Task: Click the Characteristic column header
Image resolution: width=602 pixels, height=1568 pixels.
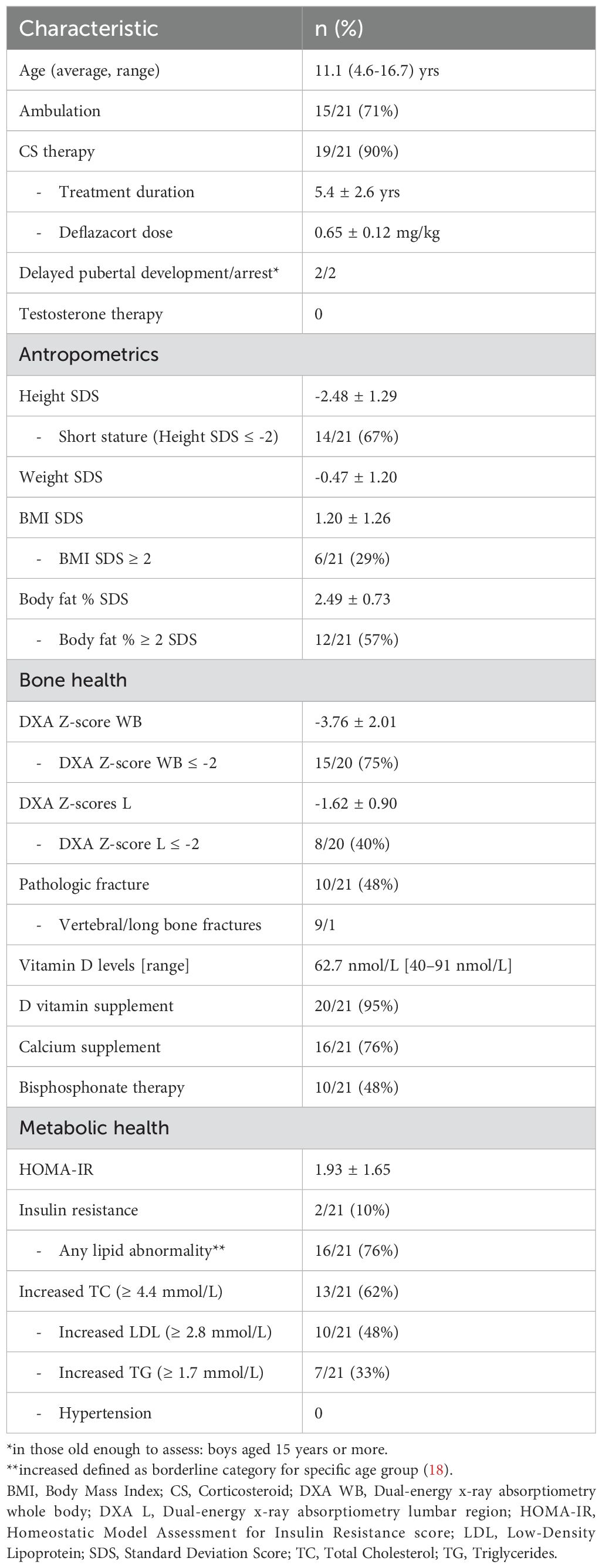Action: (x=89, y=29)
